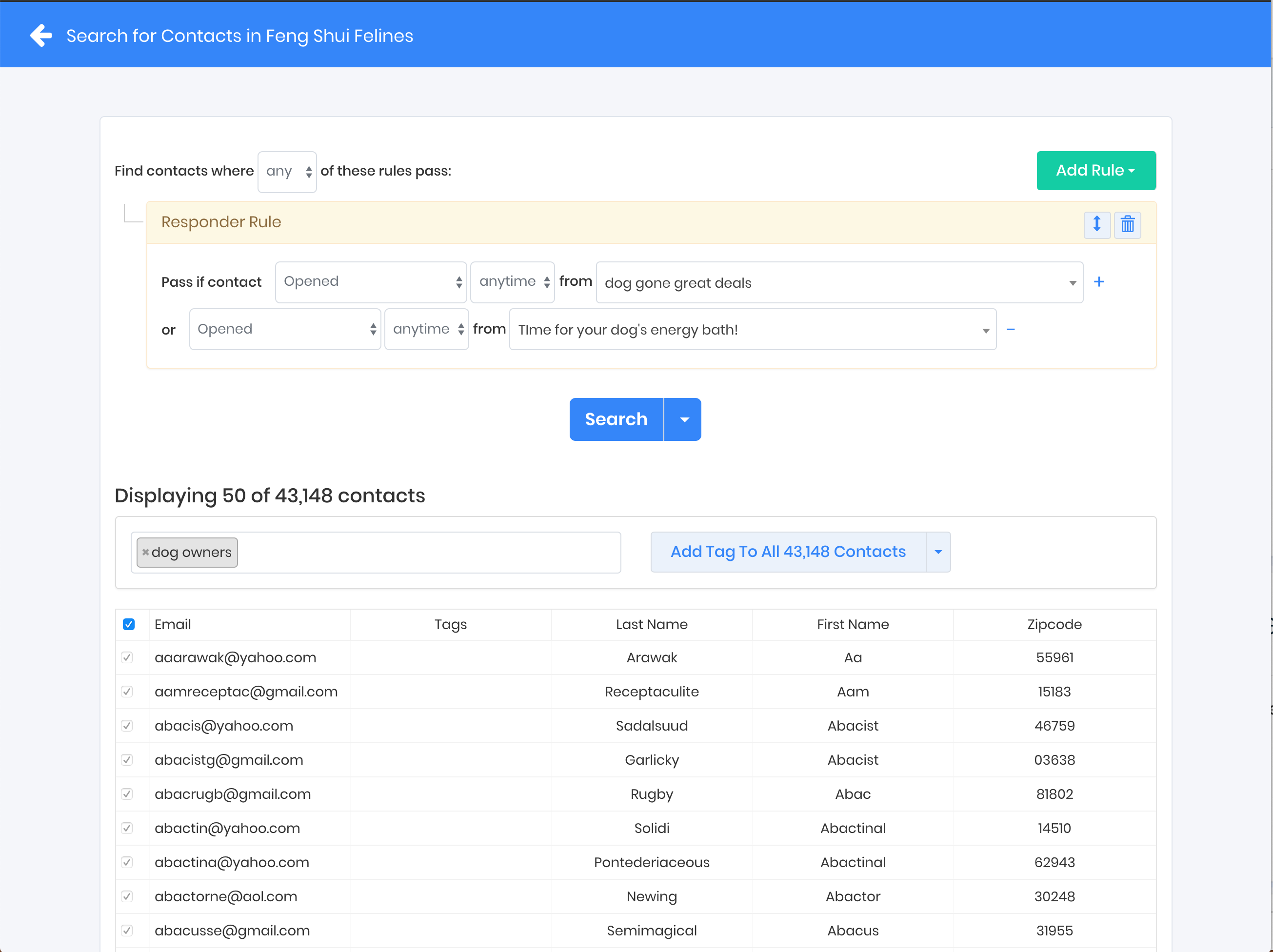Click the Email column header
This screenshot has width=1273, height=952.
173,624
